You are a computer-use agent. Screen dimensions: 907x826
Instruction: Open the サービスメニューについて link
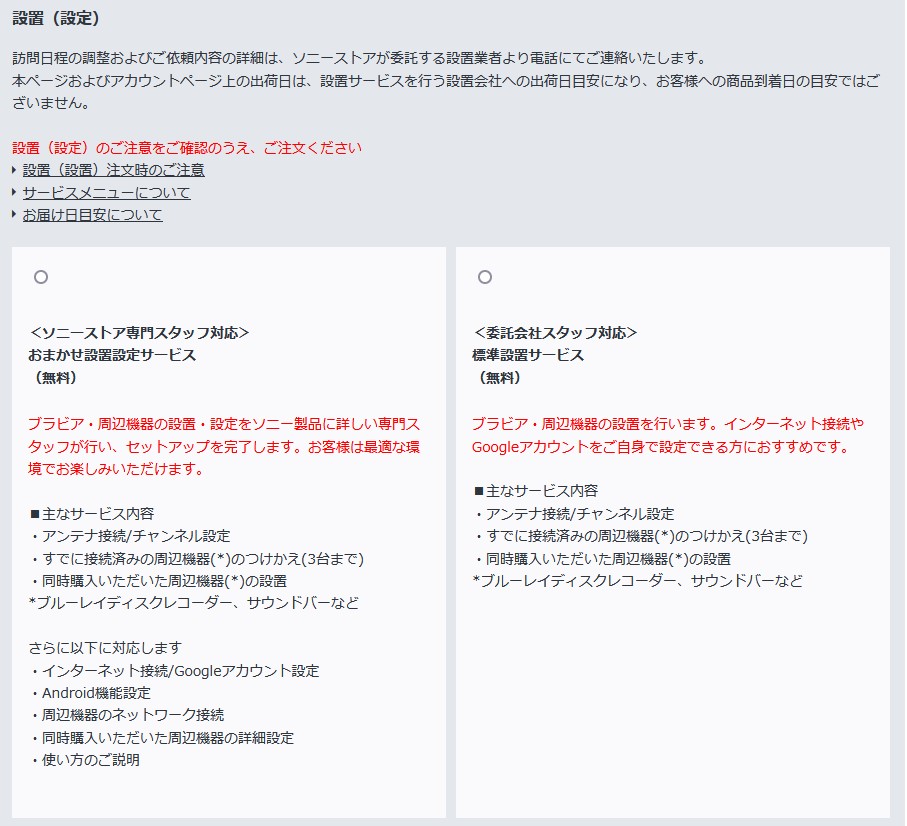tap(106, 193)
